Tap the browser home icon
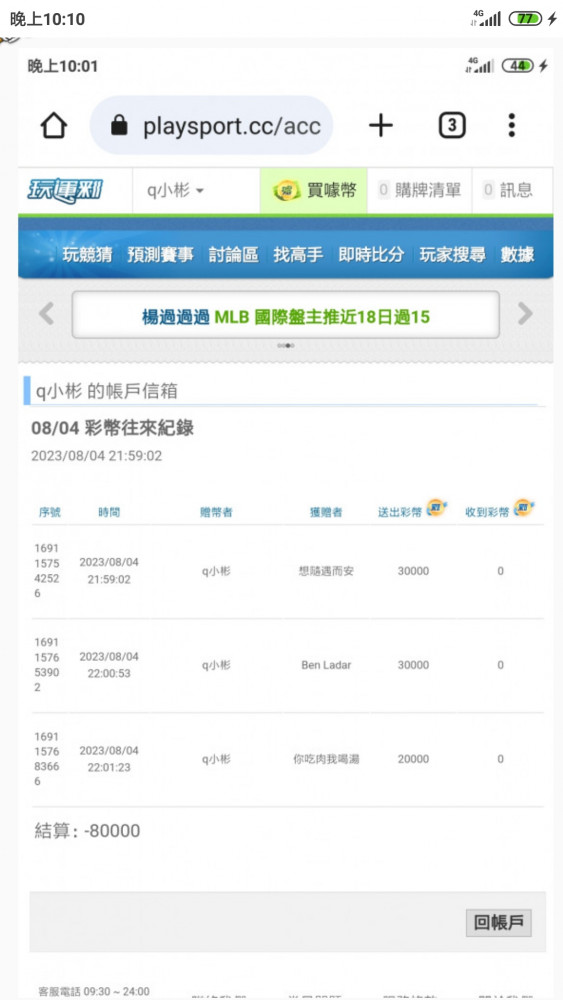563x1000 pixels. (x=54, y=126)
